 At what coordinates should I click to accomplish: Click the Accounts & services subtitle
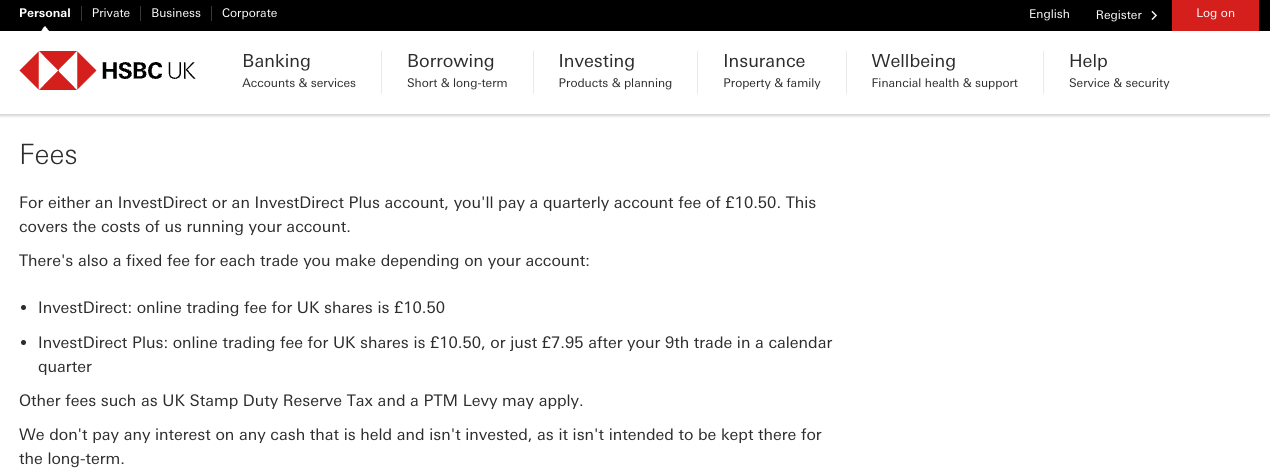pyautogui.click(x=299, y=83)
